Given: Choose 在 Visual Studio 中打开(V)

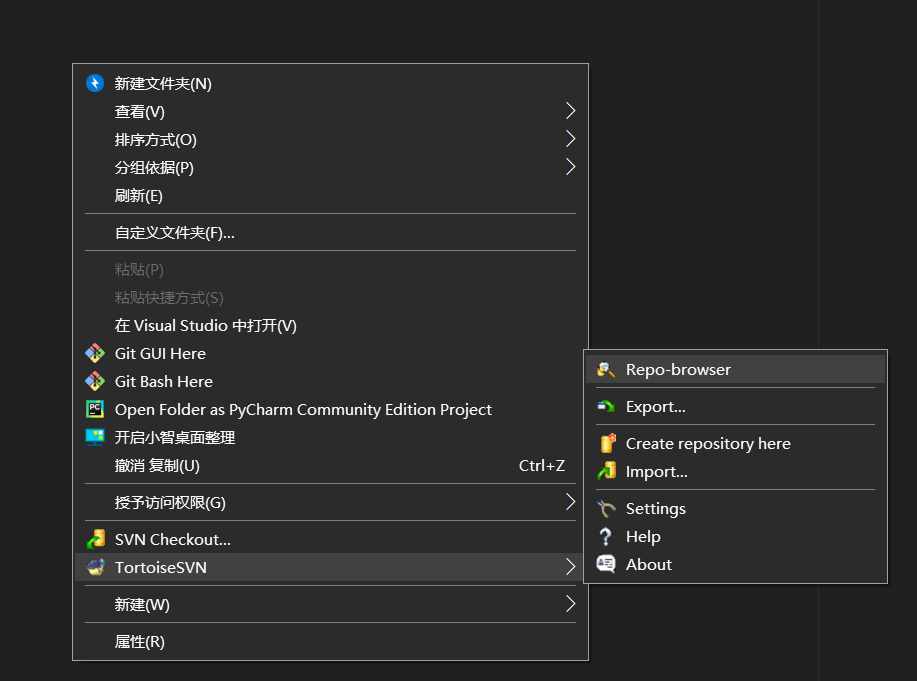Looking at the screenshot, I should 206,325.
